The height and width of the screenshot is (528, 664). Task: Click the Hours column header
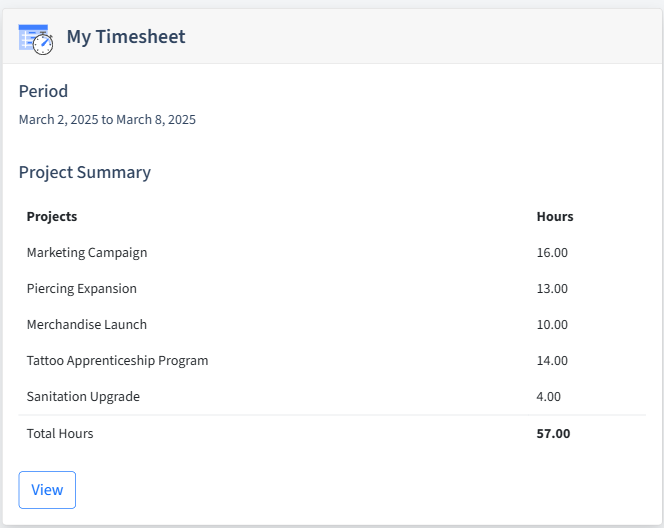(555, 216)
